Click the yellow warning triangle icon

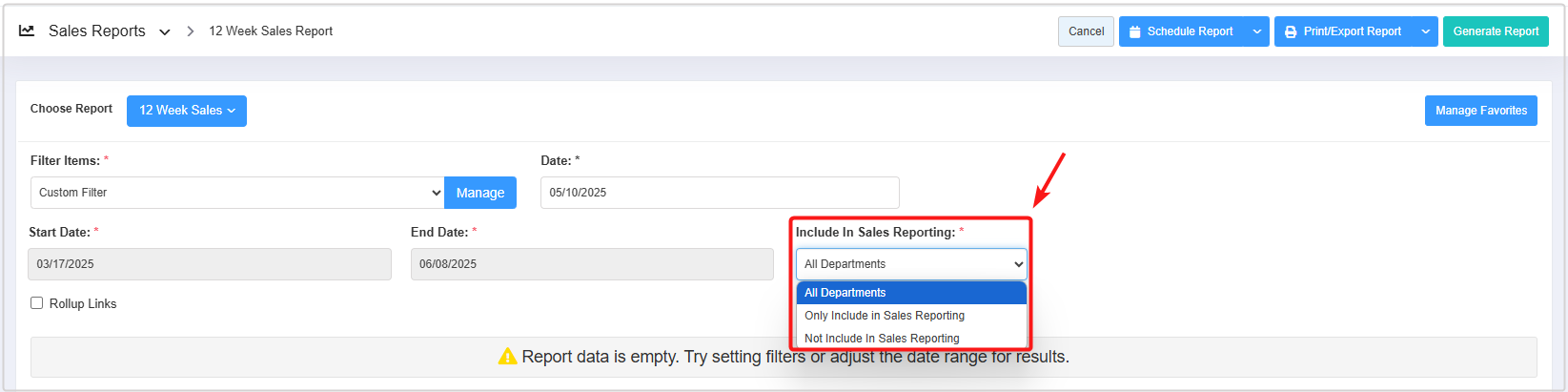click(507, 357)
